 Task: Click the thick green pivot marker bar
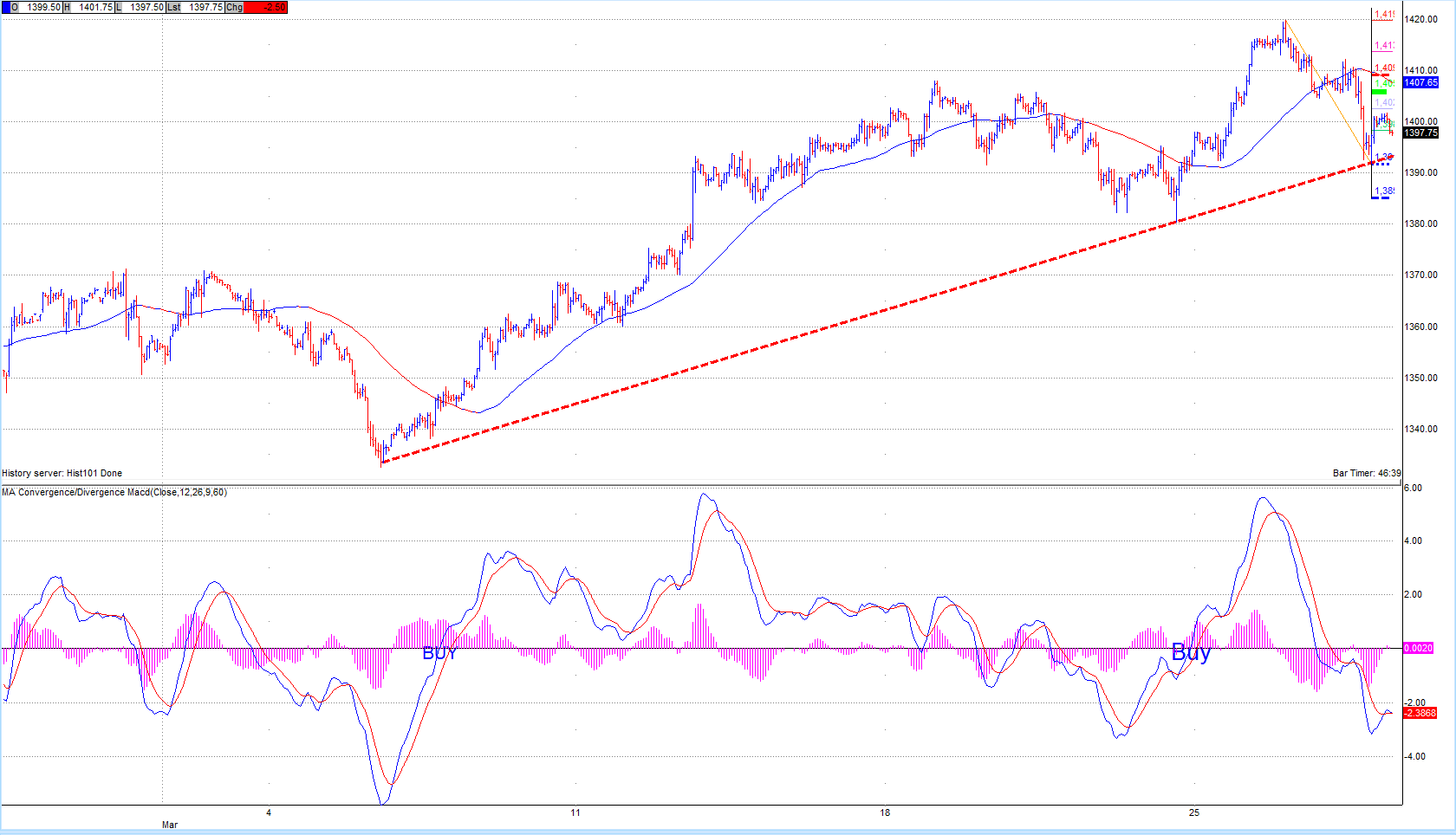click(1379, 91)
